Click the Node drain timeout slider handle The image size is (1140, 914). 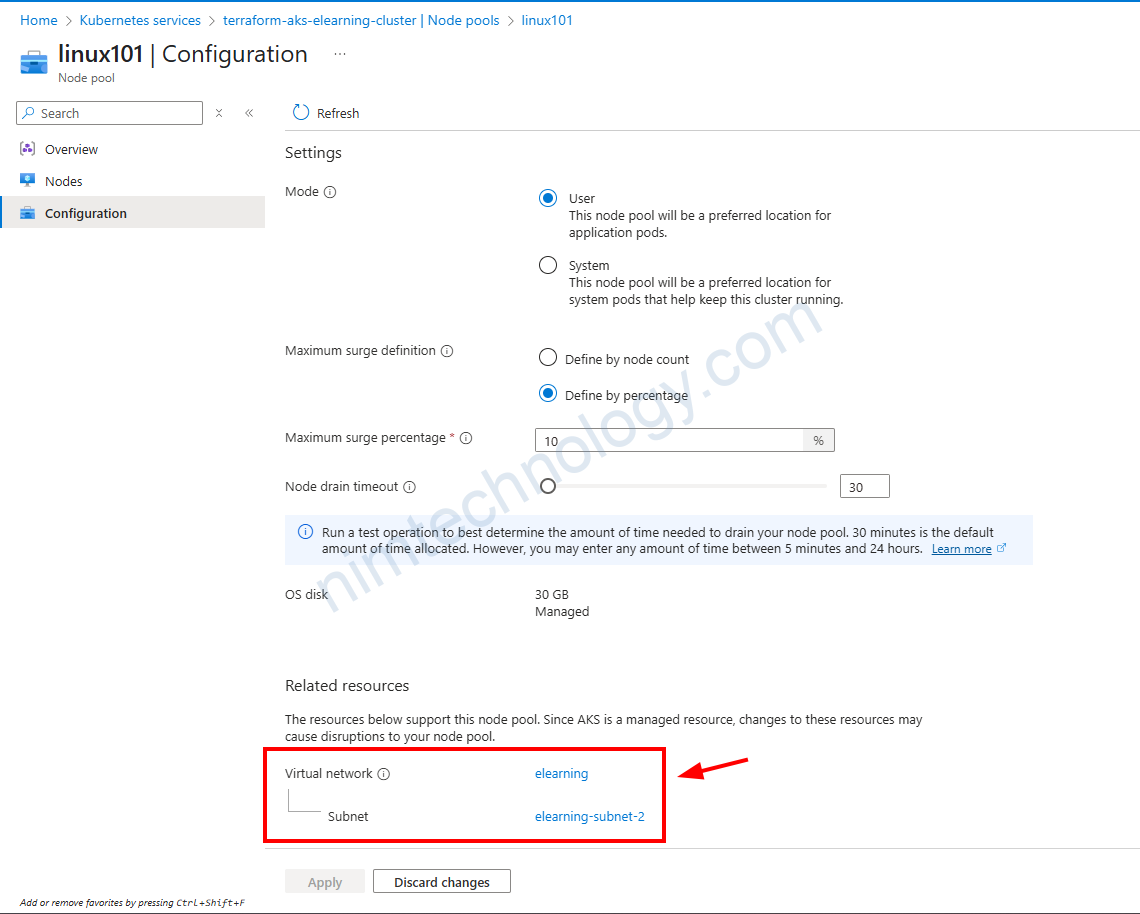548,487
